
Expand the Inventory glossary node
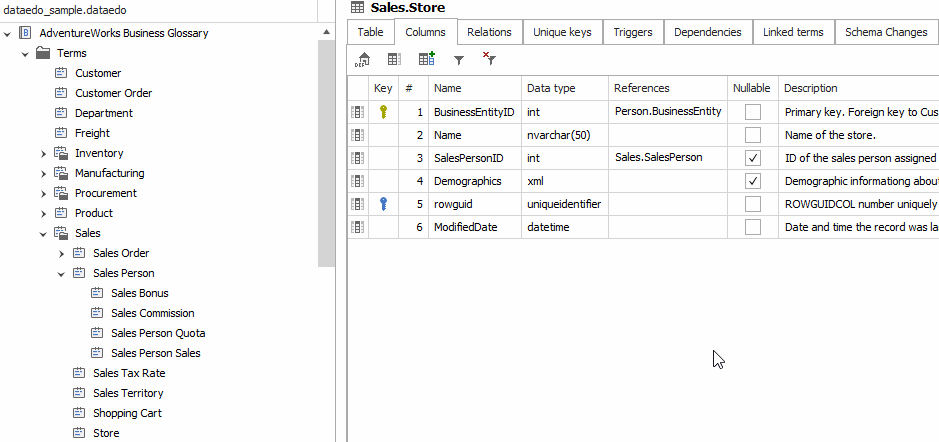click(44, 153)
